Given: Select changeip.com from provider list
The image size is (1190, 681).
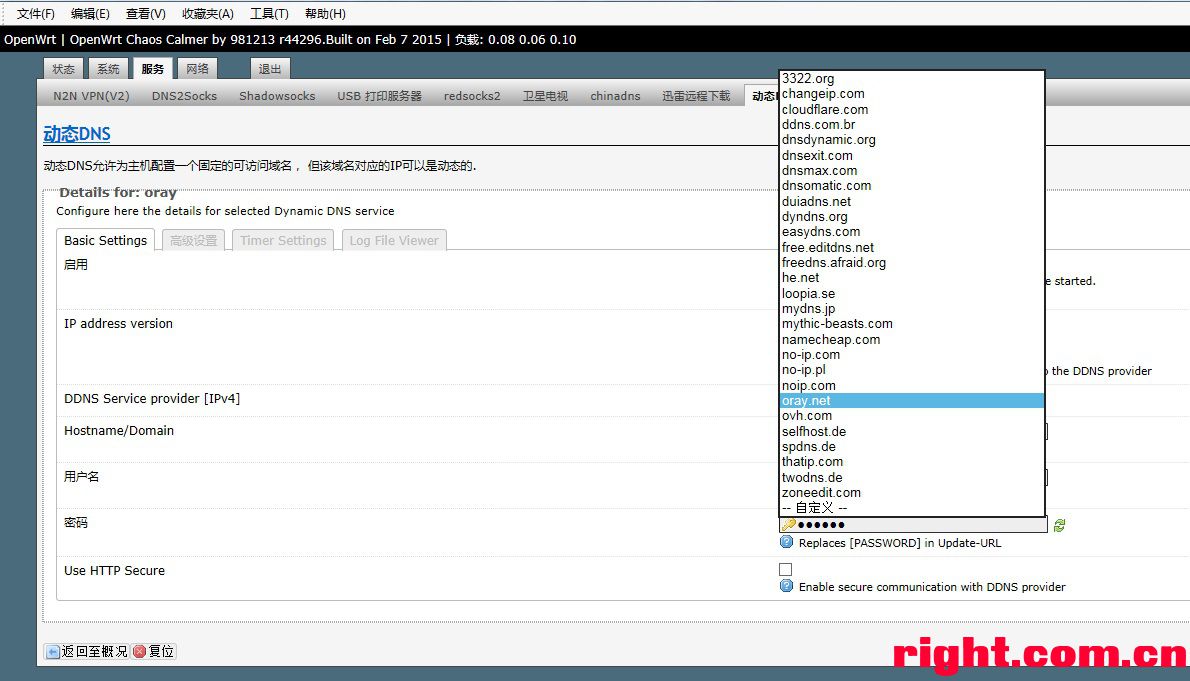Looking at the screenshot, I should coord(912,93).
